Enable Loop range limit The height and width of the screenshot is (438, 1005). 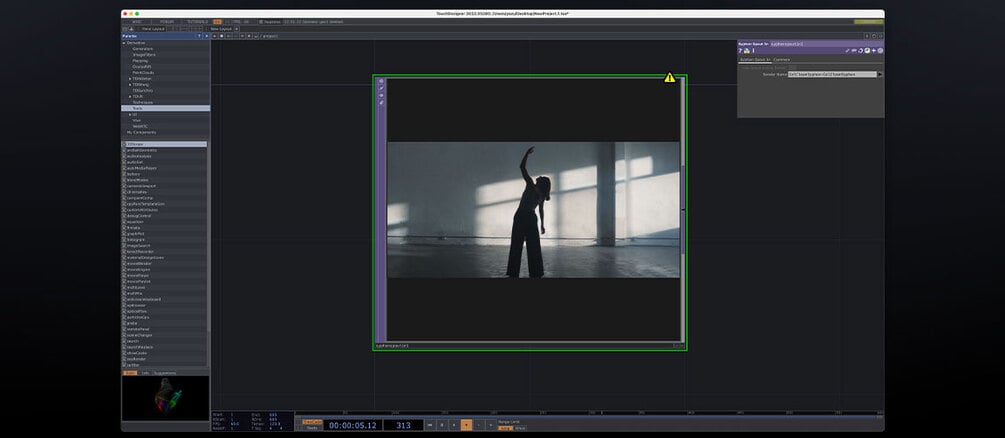coord(505,428)
